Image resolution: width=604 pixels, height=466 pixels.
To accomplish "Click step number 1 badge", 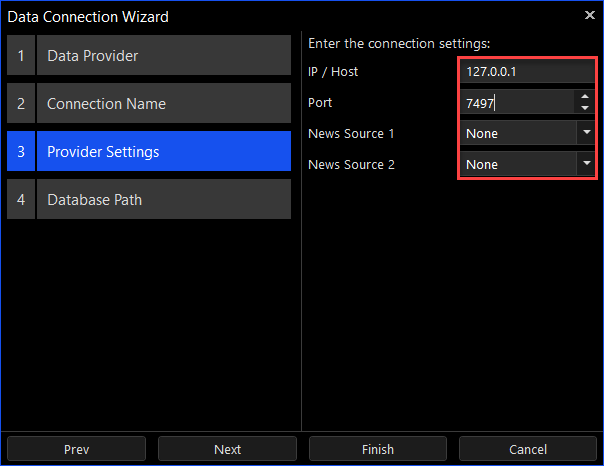I will tap(21, 56).
